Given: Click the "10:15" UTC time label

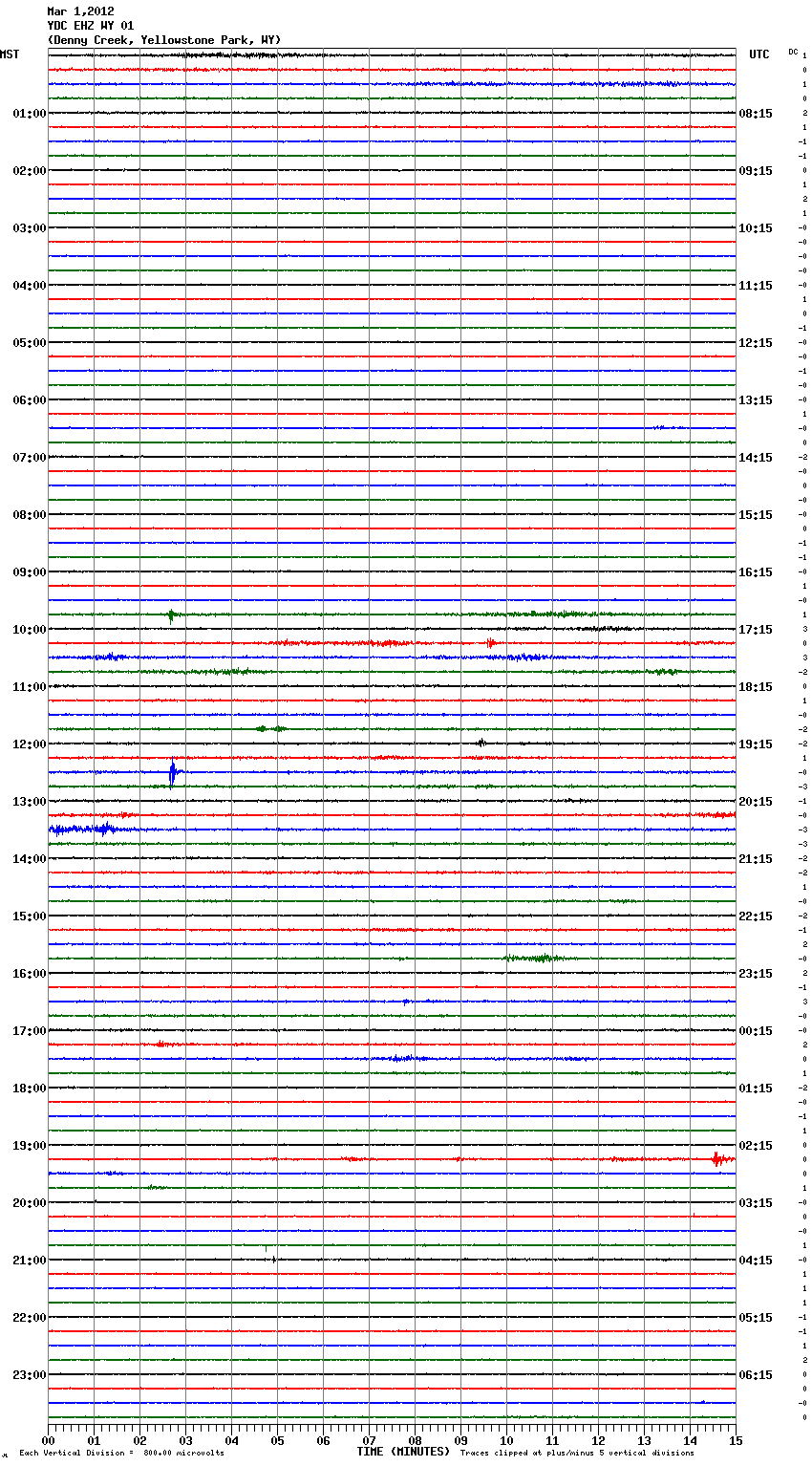Looking at the screenshot, I should pos(756,228).
